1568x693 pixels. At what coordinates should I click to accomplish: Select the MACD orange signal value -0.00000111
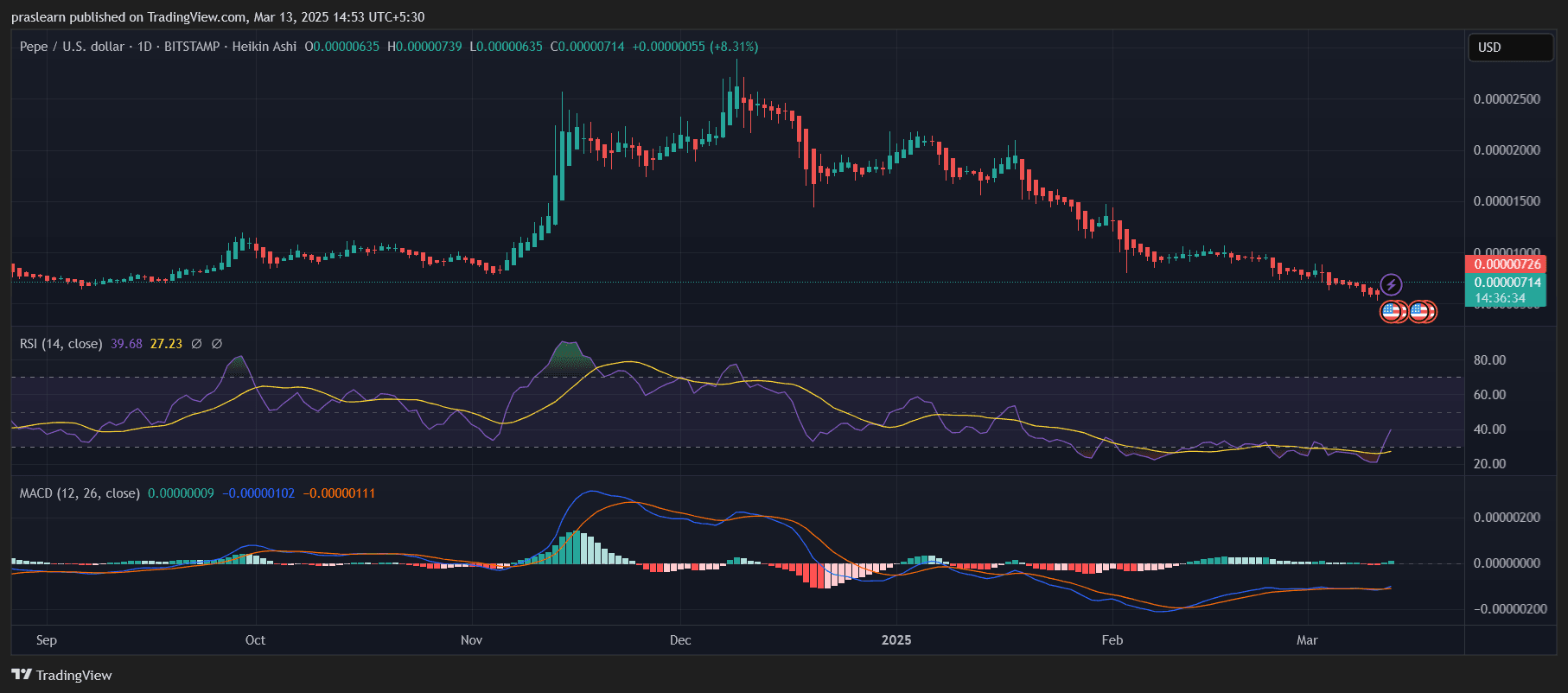(339, 493)
